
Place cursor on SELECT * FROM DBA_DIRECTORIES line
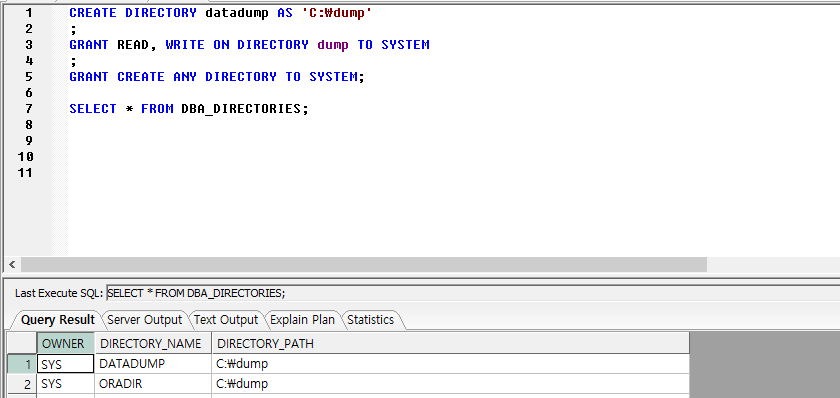coord(189,109)
